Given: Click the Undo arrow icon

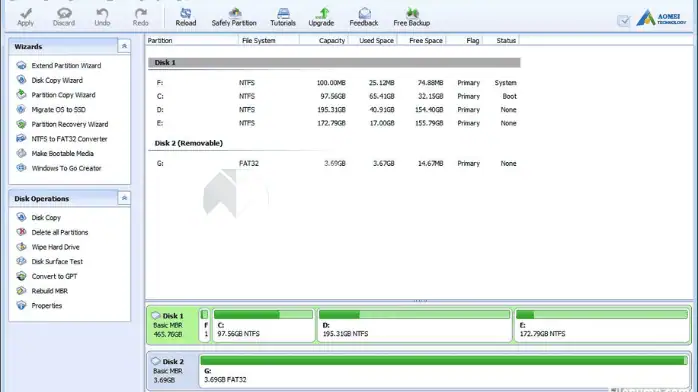Looking at the screenshot, I should (102, 13).
